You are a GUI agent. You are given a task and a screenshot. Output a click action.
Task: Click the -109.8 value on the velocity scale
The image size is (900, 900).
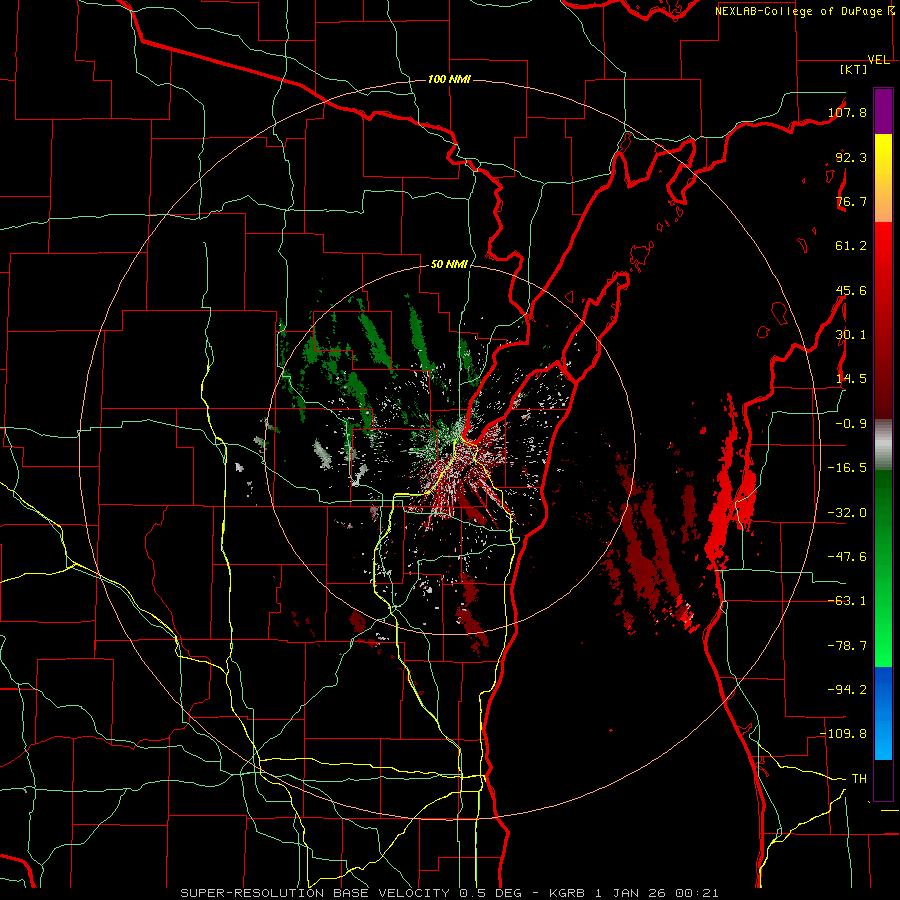pyautogui.click(x=844, y=734)
